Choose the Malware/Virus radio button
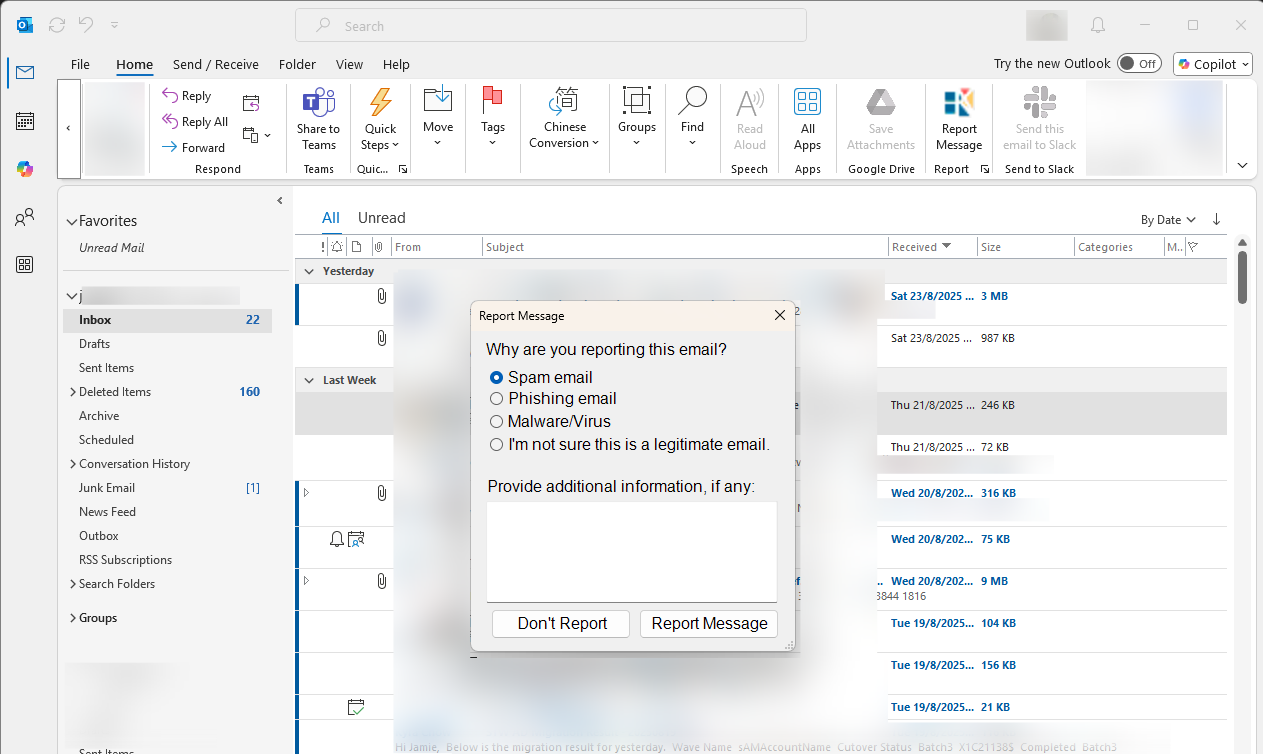Viewport: 1263px width, 754px height. point(496,422)
